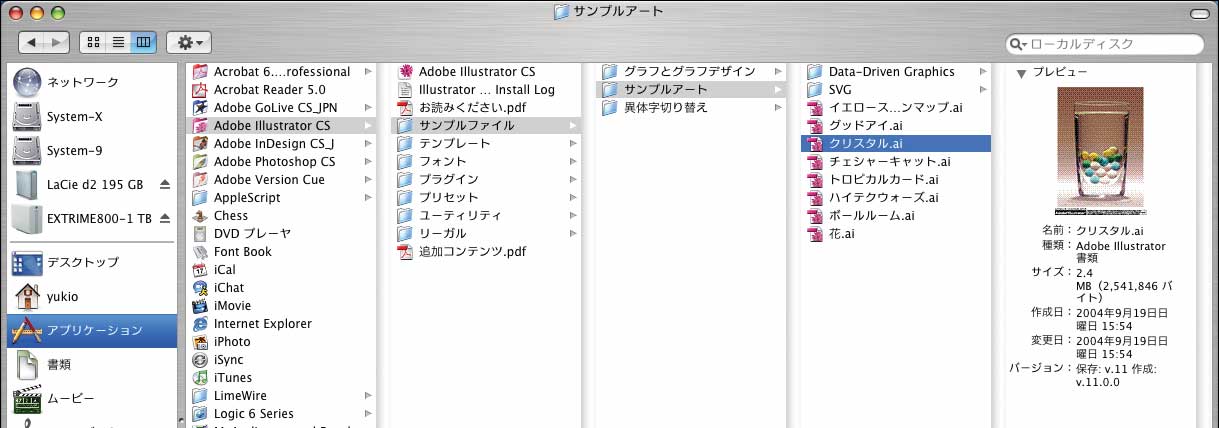Select Adobe GoLive CS_JPN folder
1219x428 pixels.
click(x=282, y=108)
